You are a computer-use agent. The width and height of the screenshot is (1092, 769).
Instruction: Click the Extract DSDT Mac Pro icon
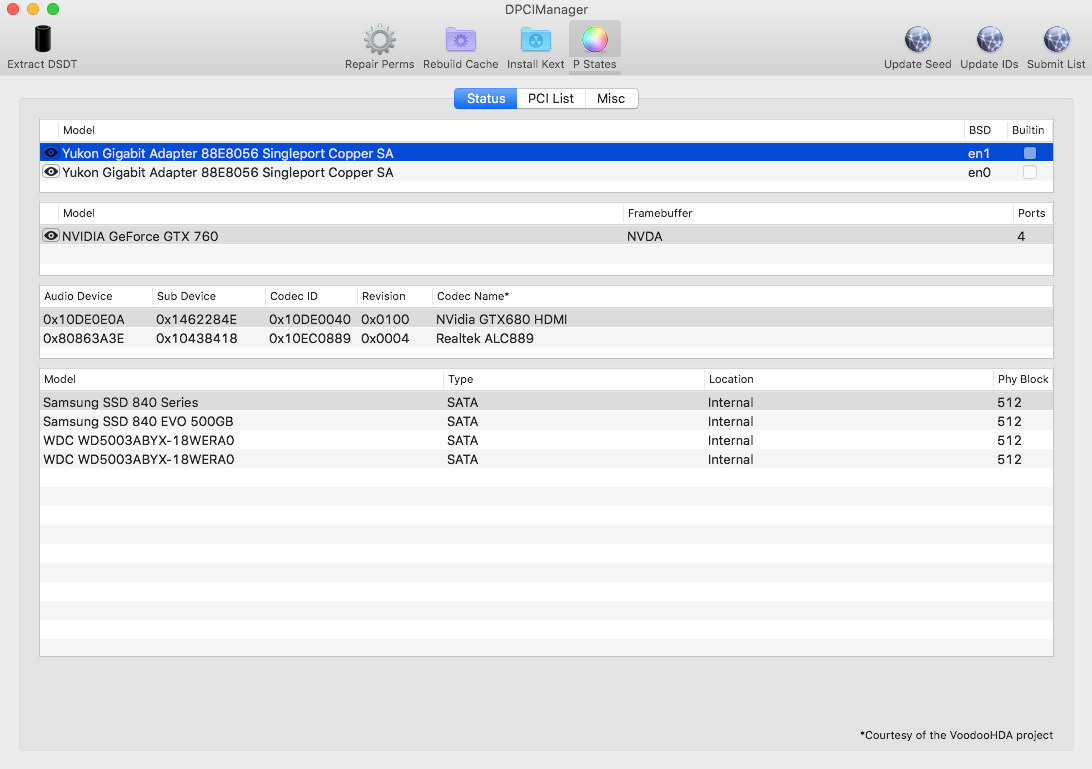click(x=42, y=39)
